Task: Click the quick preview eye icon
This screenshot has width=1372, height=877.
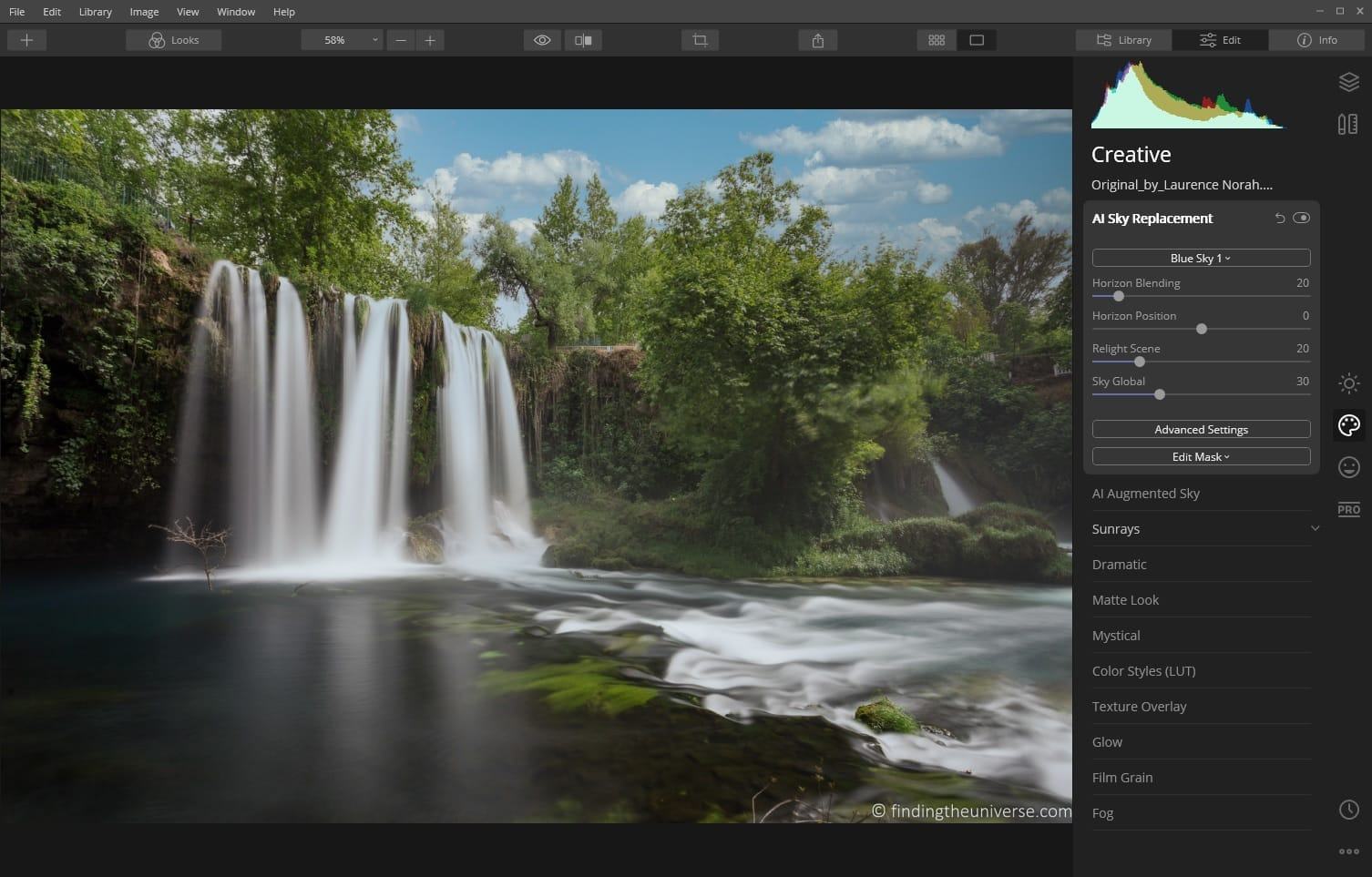Action: point(542,39)
